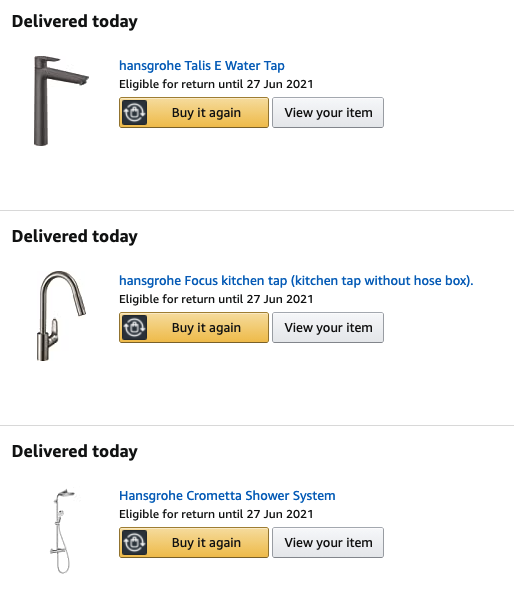Open the Focus kitchen tap product image
Image resolution: width=514 pixels, height=600 pixels.
pos(61,316)
